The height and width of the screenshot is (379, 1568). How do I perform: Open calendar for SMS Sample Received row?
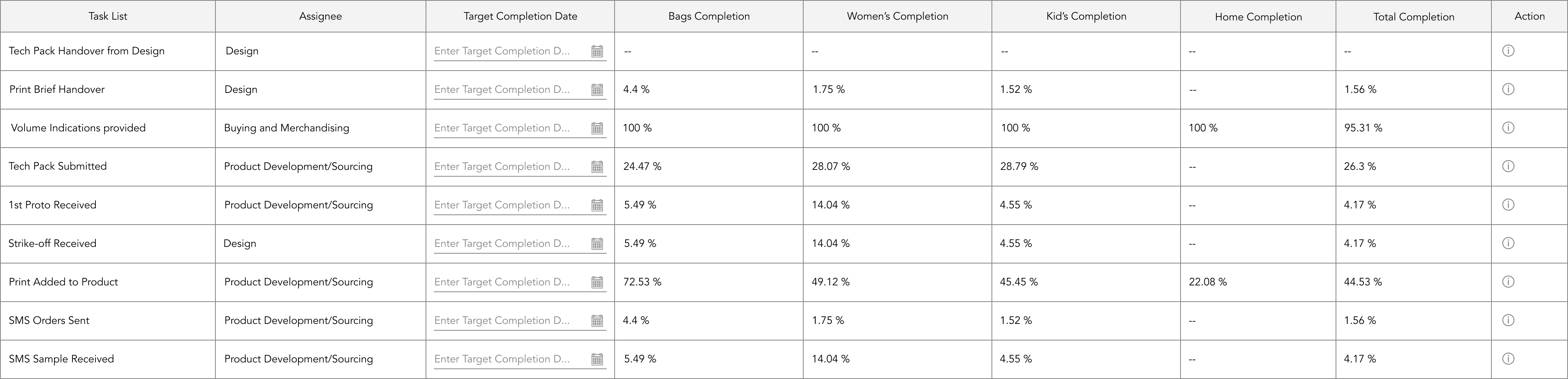pyautogui.click(x=597, y=359)
